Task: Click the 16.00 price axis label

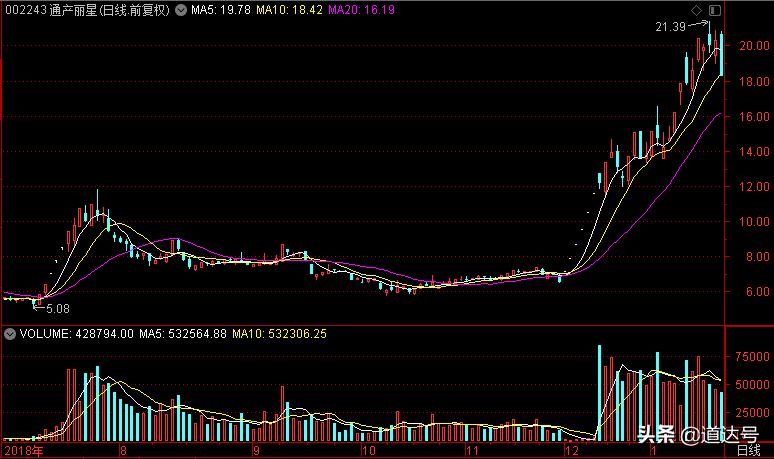Action: 754,117
